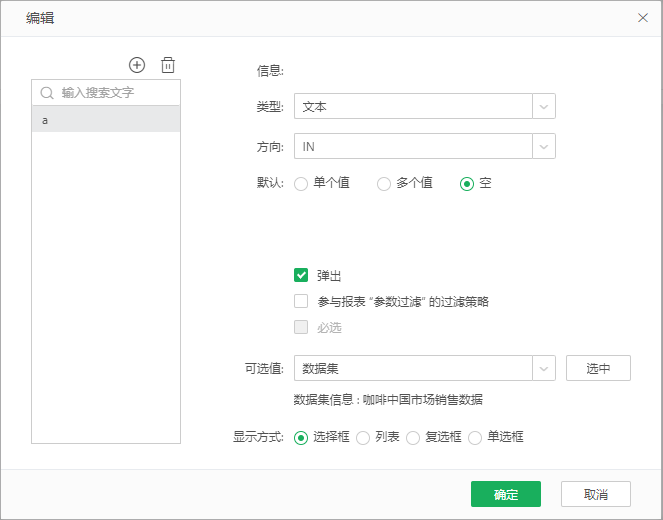This screenshot has width=663, height=520.
Task: Click the 选中 button
Action: pos(598,368)
